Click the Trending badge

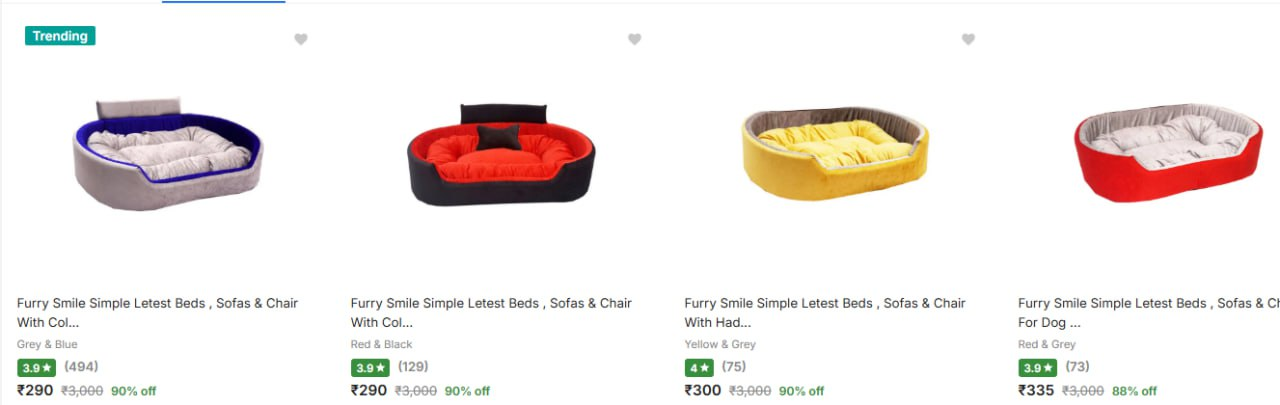[x=60, y=36]
